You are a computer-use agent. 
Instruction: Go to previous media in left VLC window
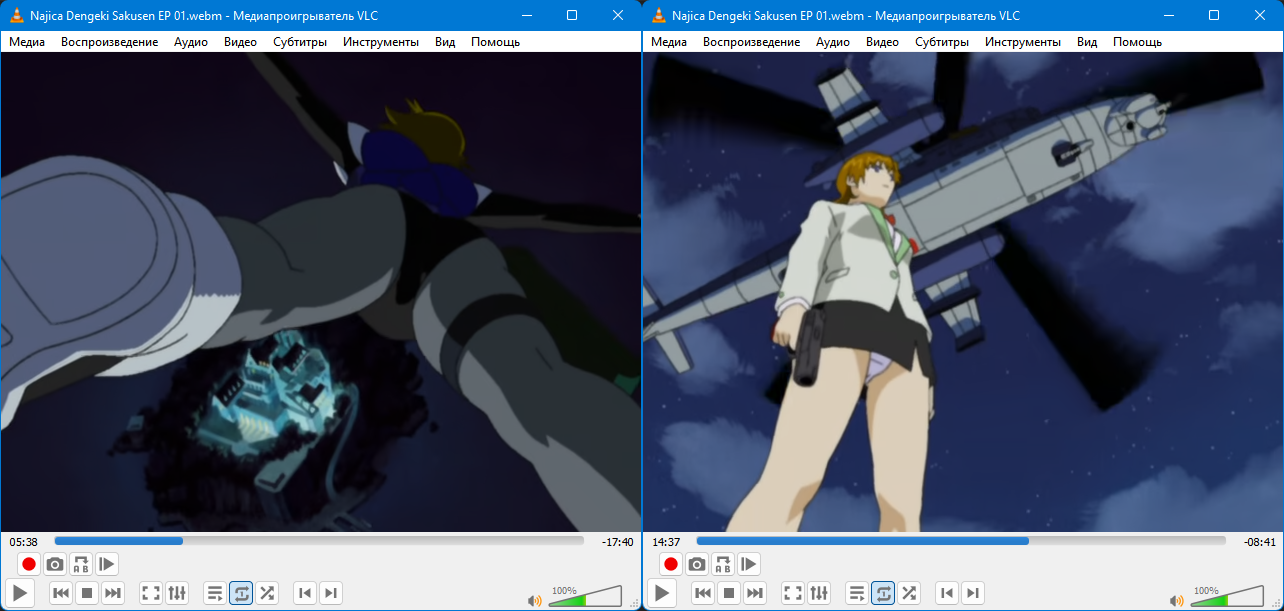click(61, 593)
